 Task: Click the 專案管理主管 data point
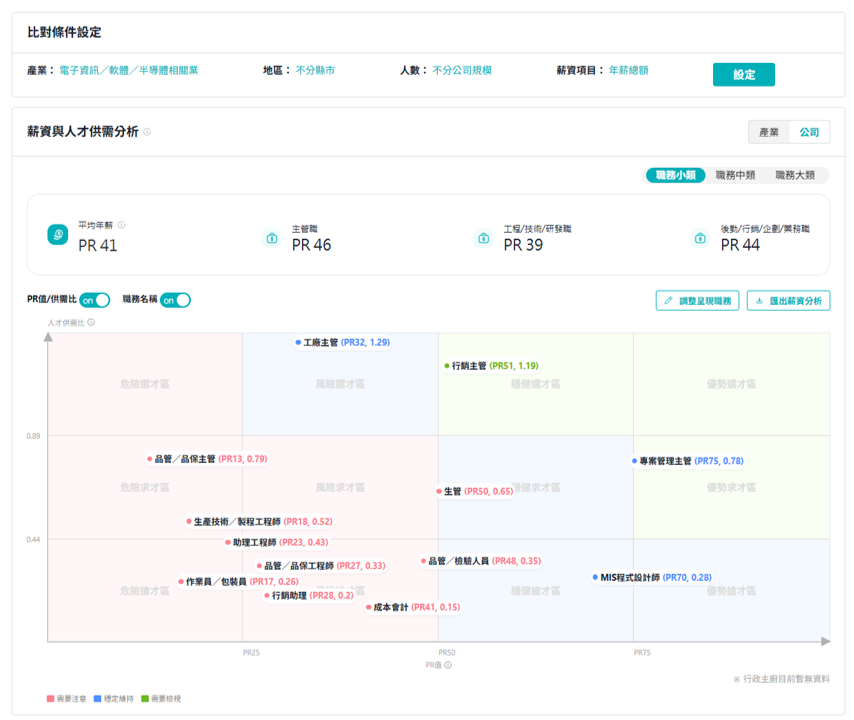[x=634, y=461]
